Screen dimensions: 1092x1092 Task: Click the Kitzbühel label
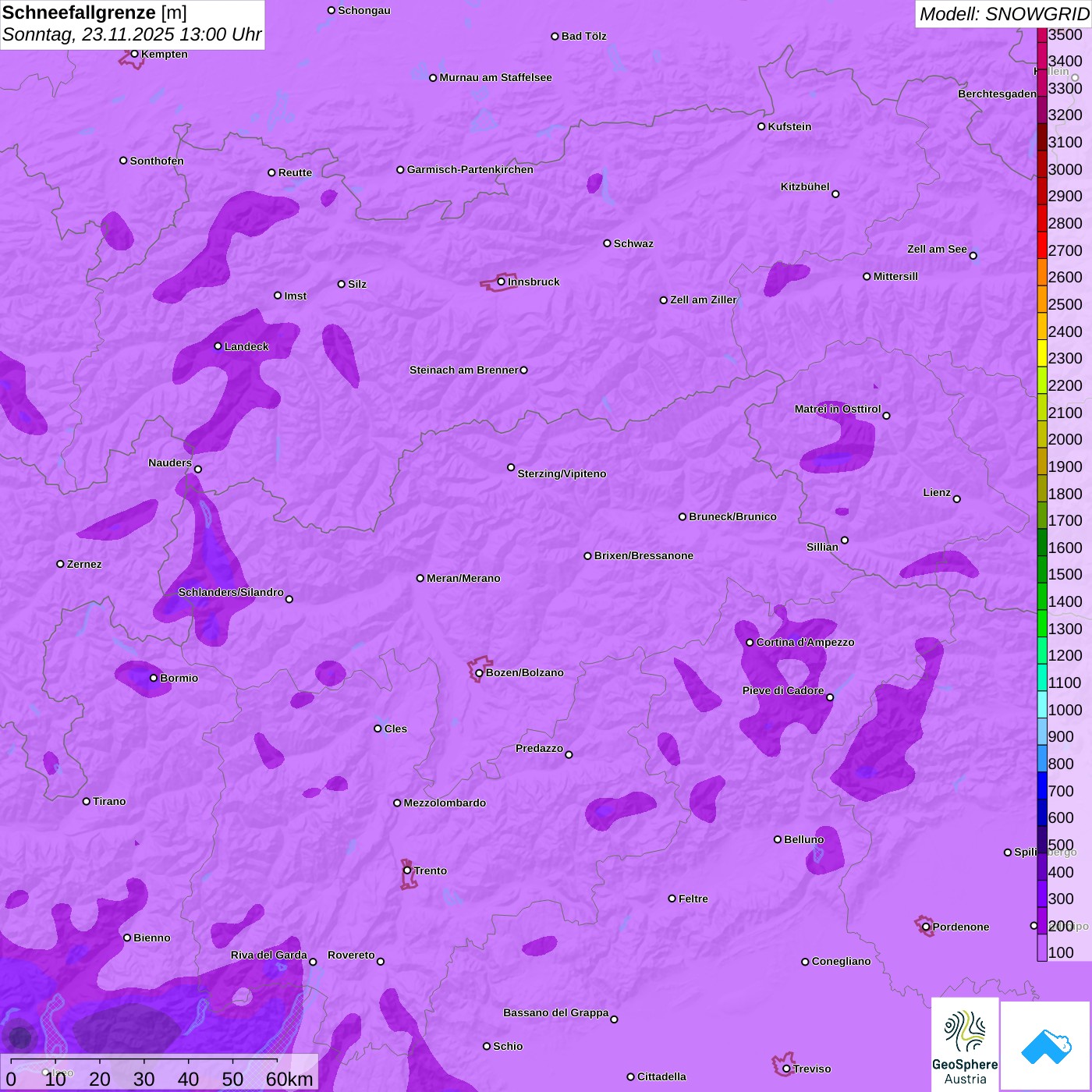coord(805,186)
